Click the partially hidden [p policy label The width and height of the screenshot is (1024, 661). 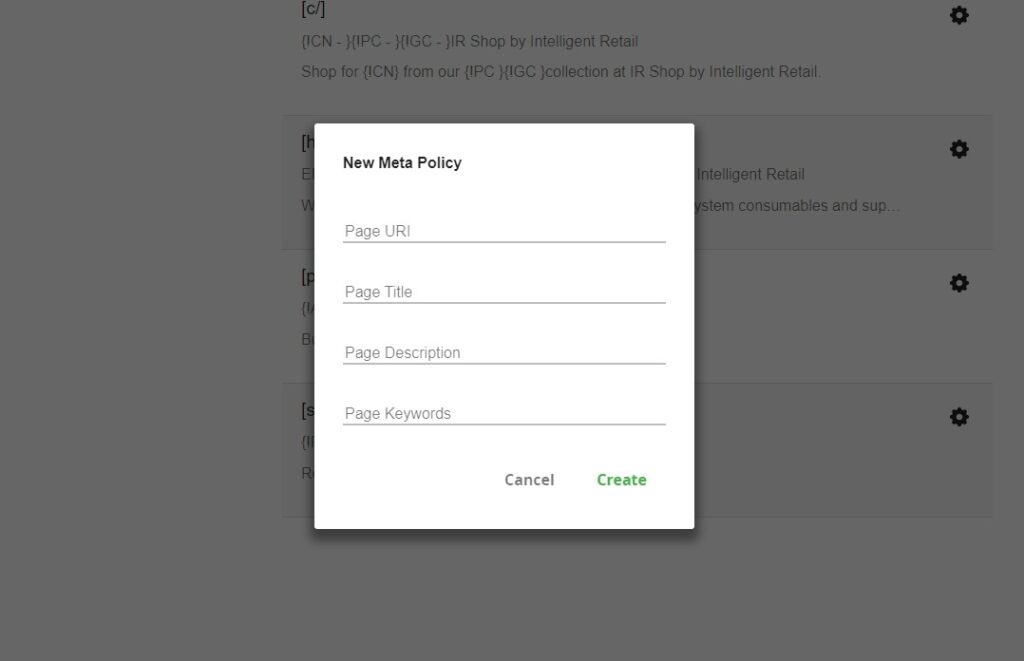tap(308, 277)
